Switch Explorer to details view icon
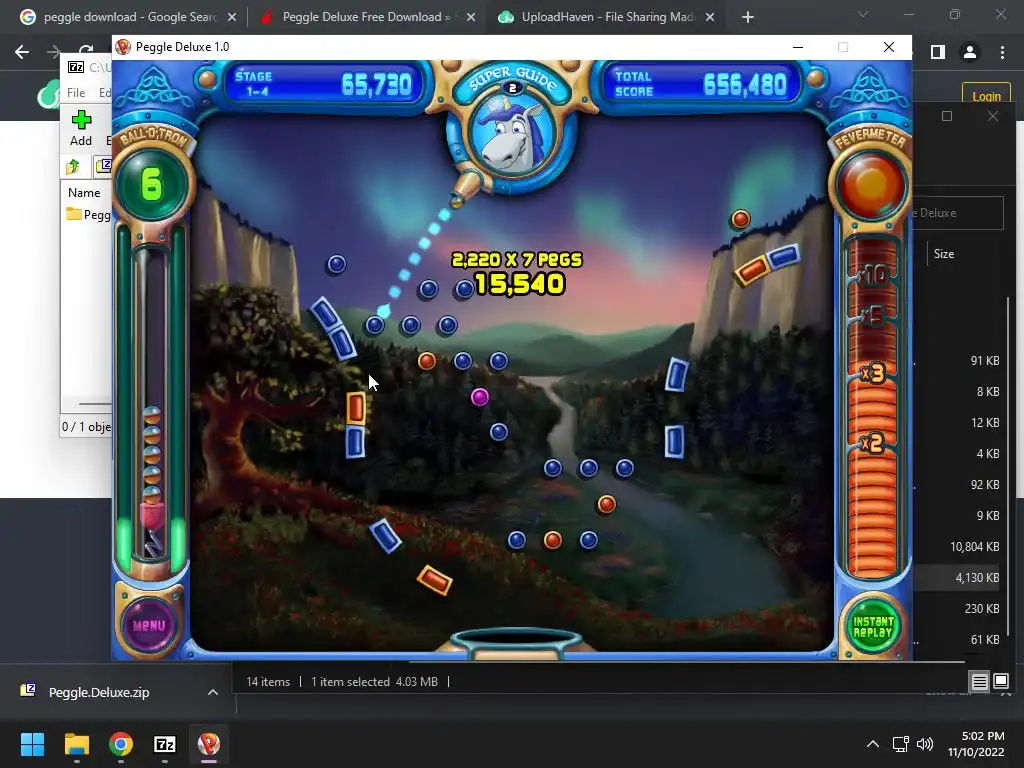This screenshot has height=768, width=1024. (980, 682)
